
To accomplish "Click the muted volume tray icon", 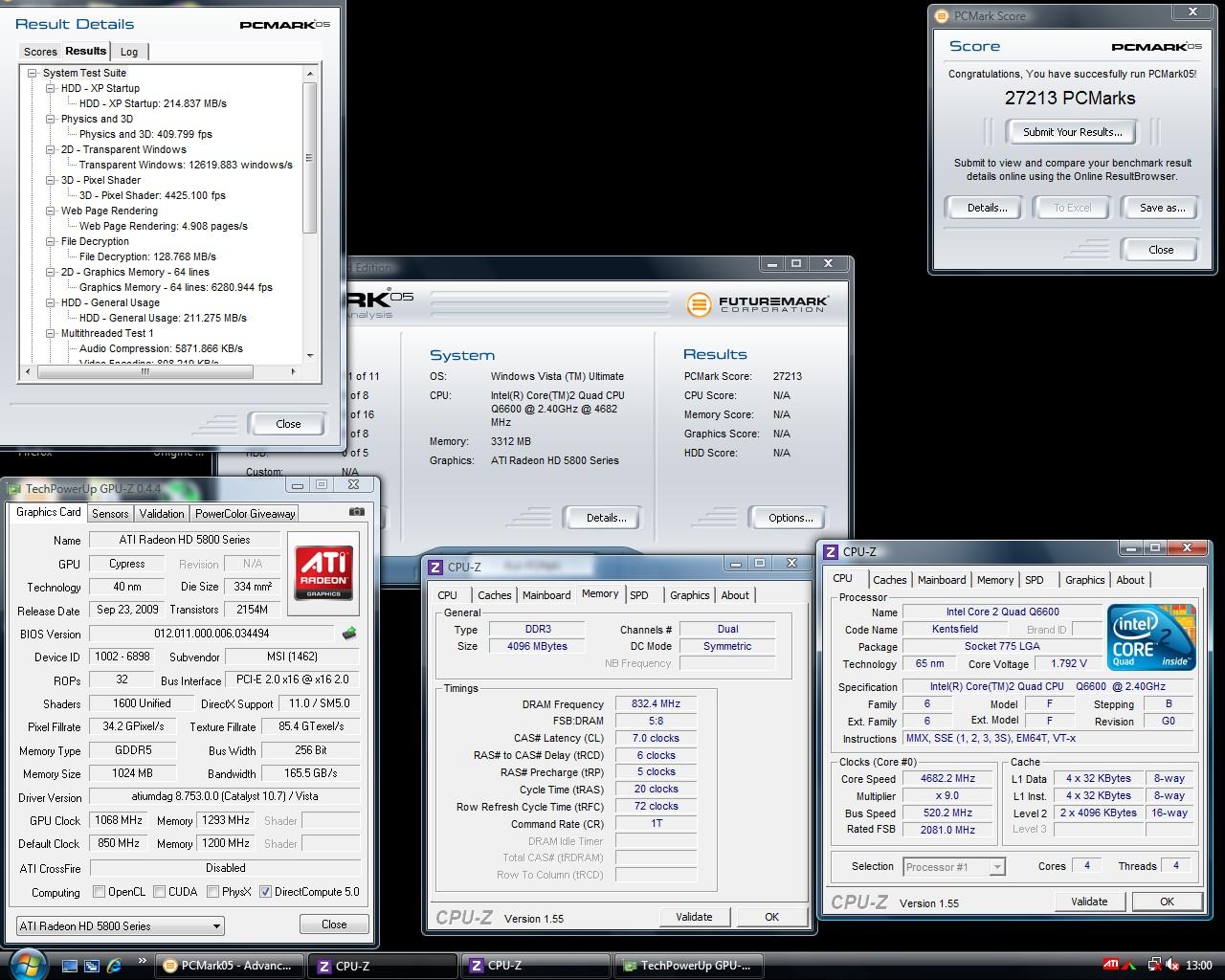I will [1172, 965].
